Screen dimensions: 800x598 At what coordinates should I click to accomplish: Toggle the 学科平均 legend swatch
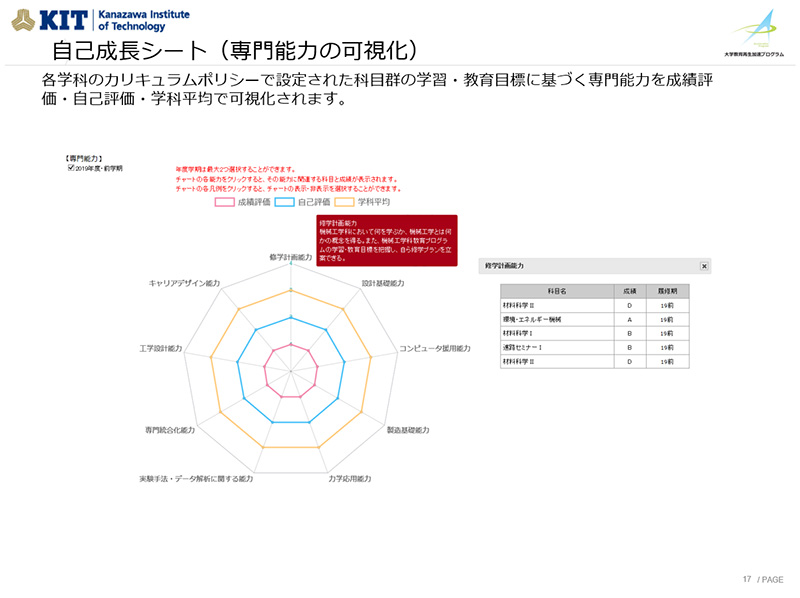(x=344, y=202)
